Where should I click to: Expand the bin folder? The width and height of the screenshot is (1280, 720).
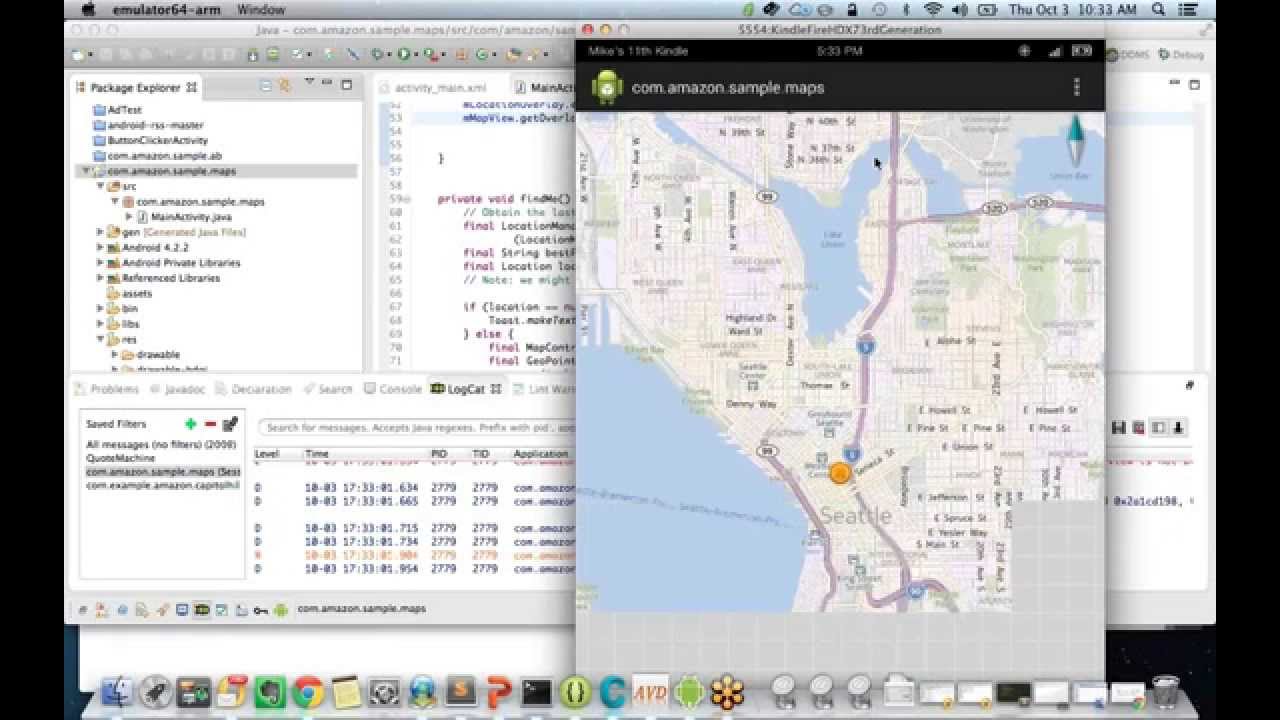(x=100, y=309)
